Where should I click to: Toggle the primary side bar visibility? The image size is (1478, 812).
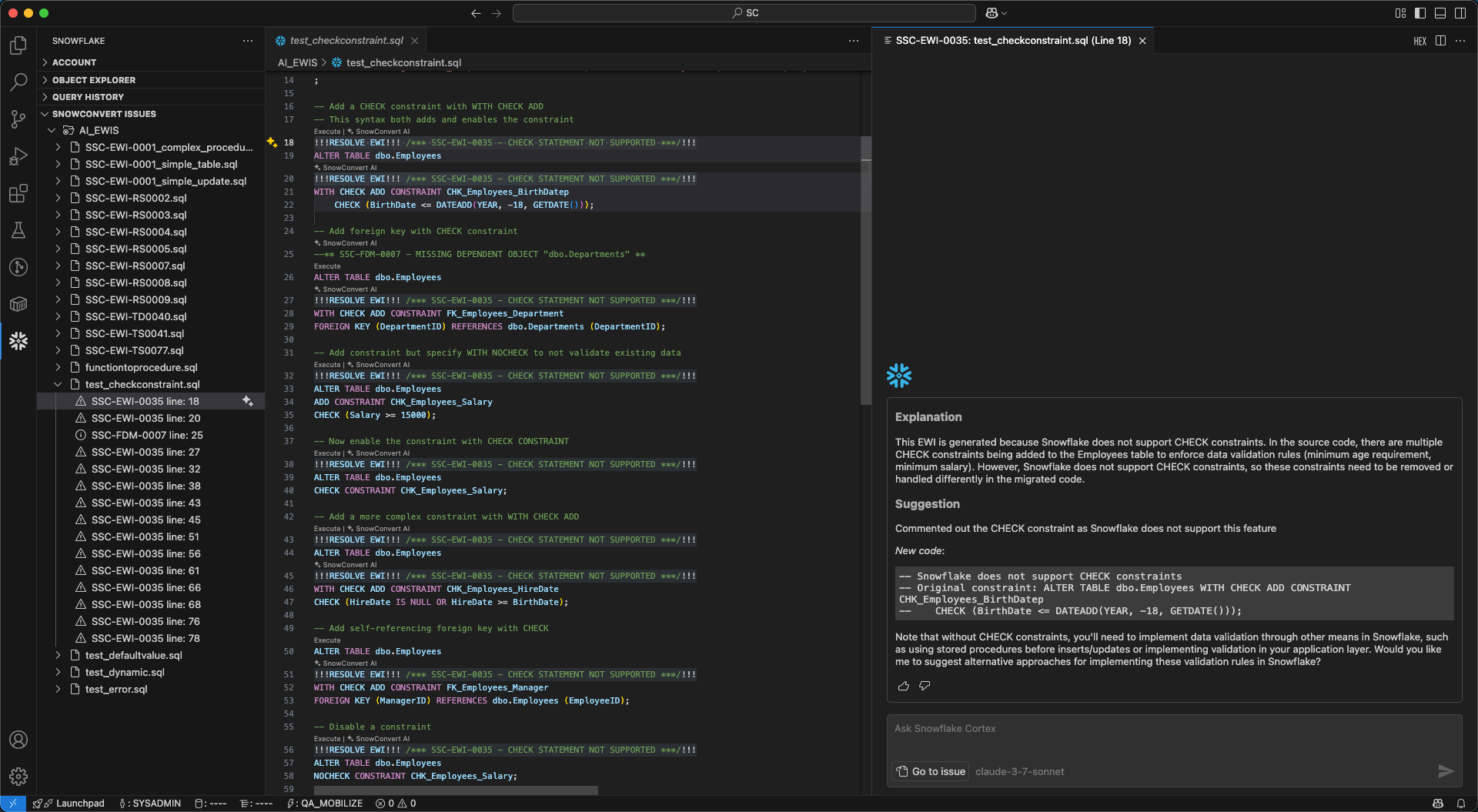pyautogui.click(x=1420, y=13)
